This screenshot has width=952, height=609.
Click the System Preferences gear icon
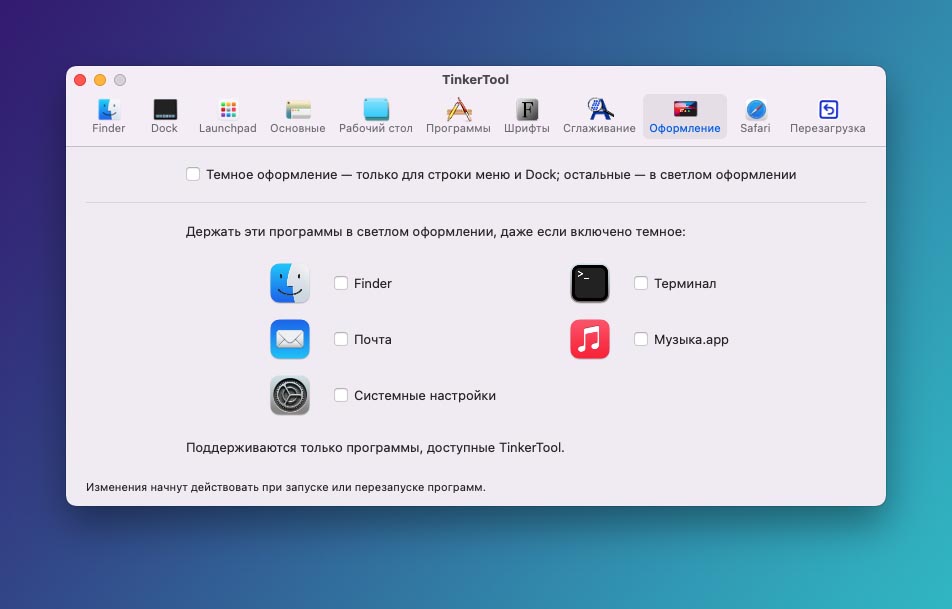[x=290, y=395]
